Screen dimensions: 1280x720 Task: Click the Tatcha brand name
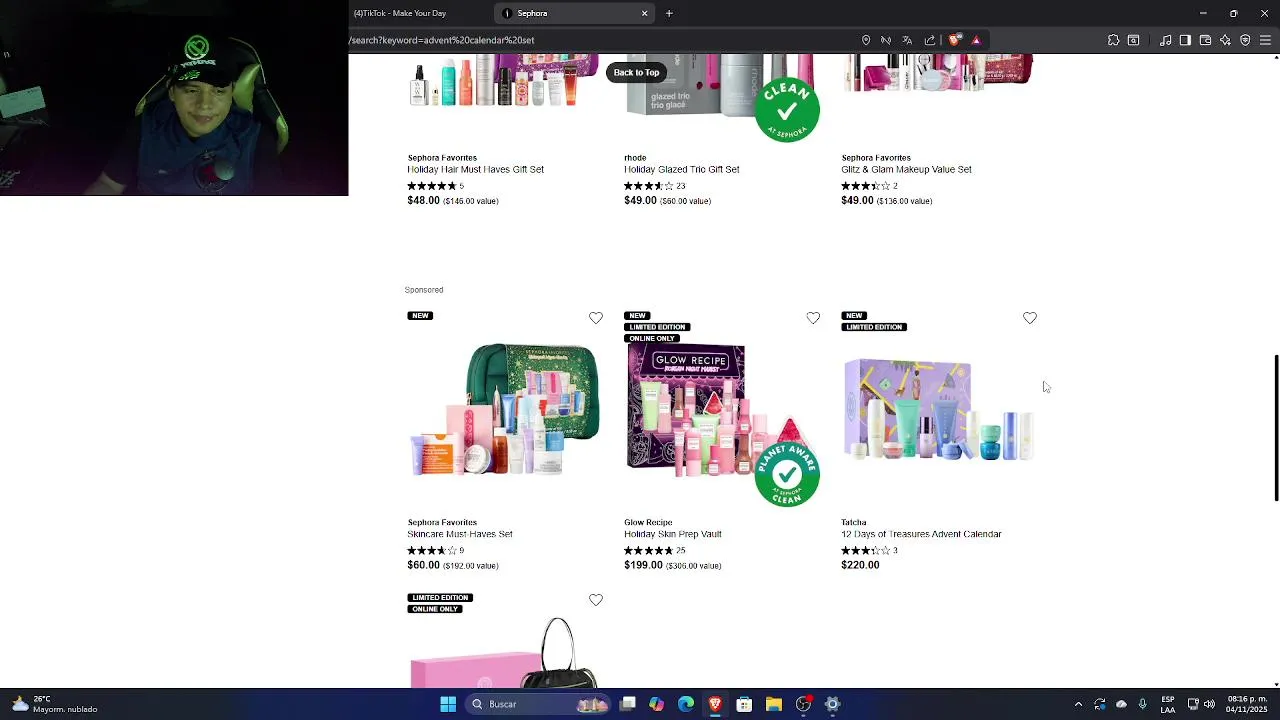pos(853,522)
